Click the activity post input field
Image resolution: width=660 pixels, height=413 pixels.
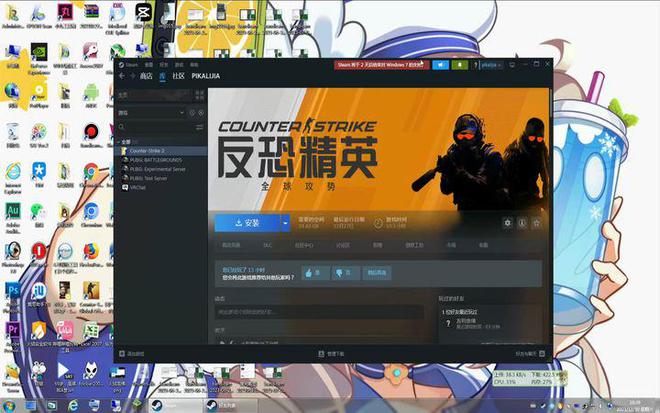[320, 312]
